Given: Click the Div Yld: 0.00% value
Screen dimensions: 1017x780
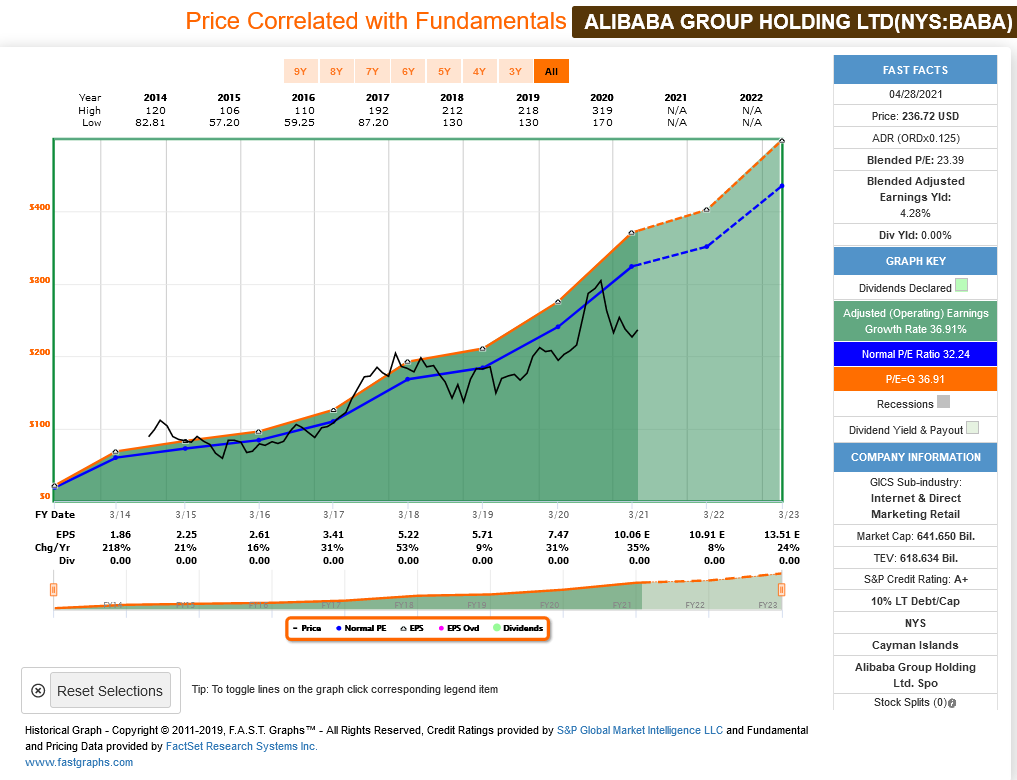Looking at the screenshot, I should (x=915, y=235).
